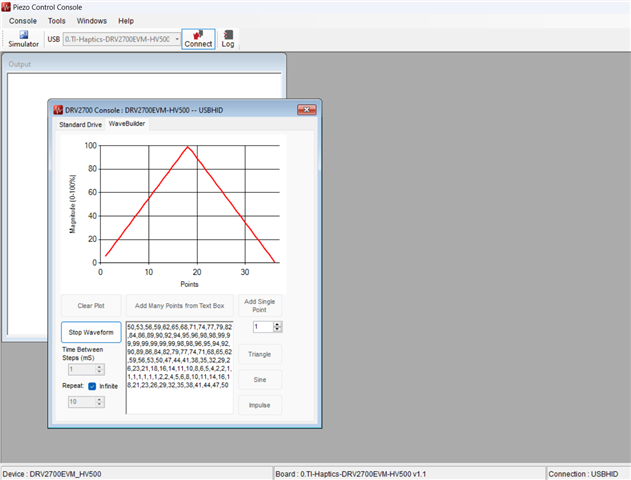Click the Clear Plot button

point(91,306)
